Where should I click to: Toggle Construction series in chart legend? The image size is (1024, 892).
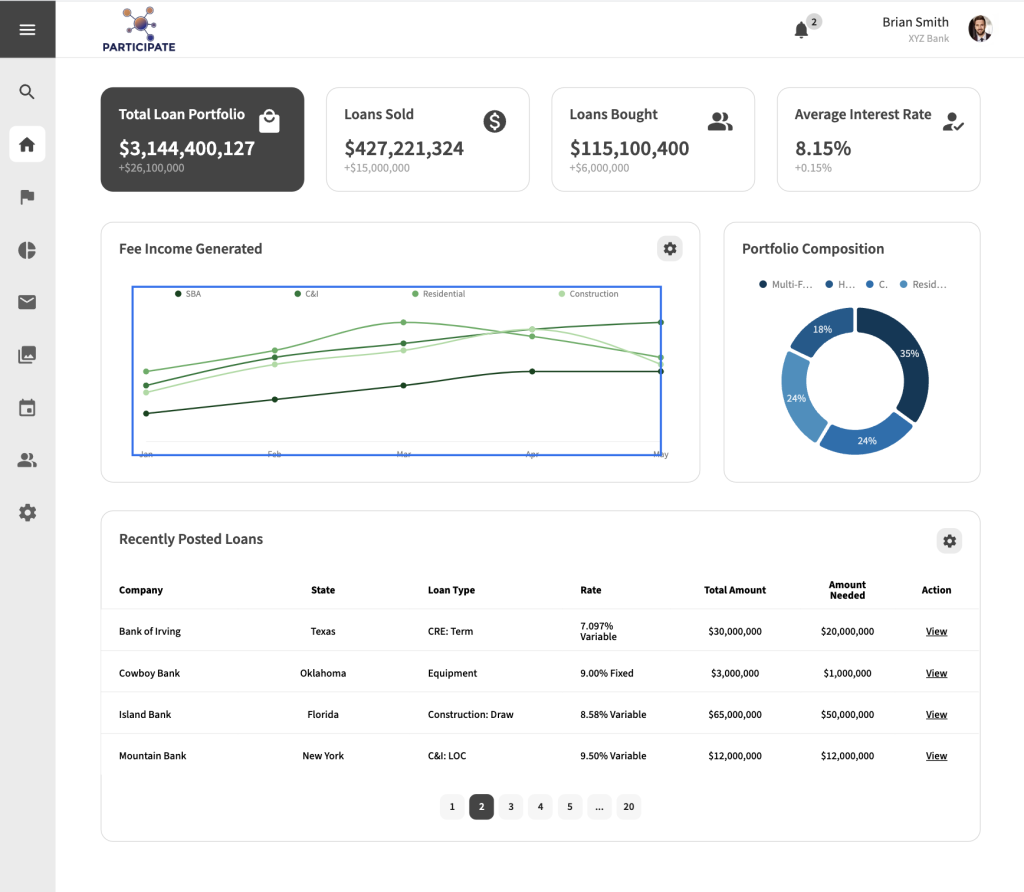tap(588, 294)
